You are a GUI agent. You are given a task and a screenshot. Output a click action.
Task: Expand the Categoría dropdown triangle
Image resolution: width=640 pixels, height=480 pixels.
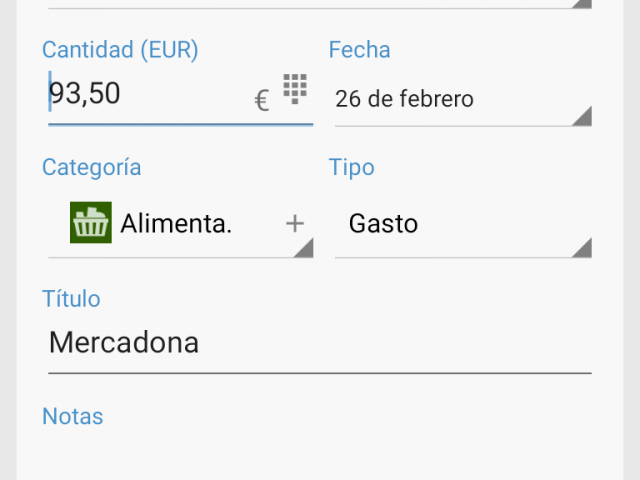[x=303, y=247]
